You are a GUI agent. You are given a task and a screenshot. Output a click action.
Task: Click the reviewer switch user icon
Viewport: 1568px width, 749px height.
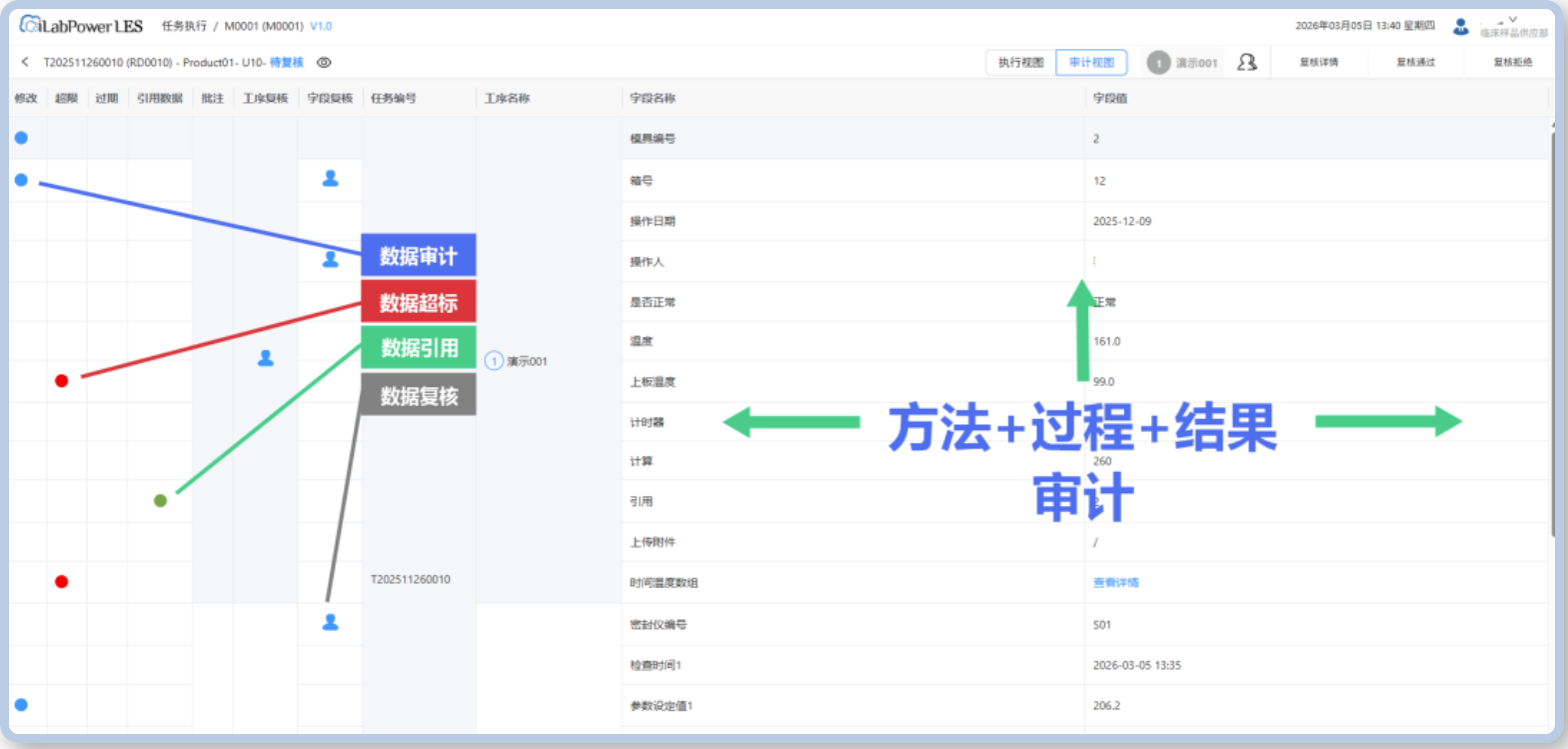click(x=1246, y=62)
